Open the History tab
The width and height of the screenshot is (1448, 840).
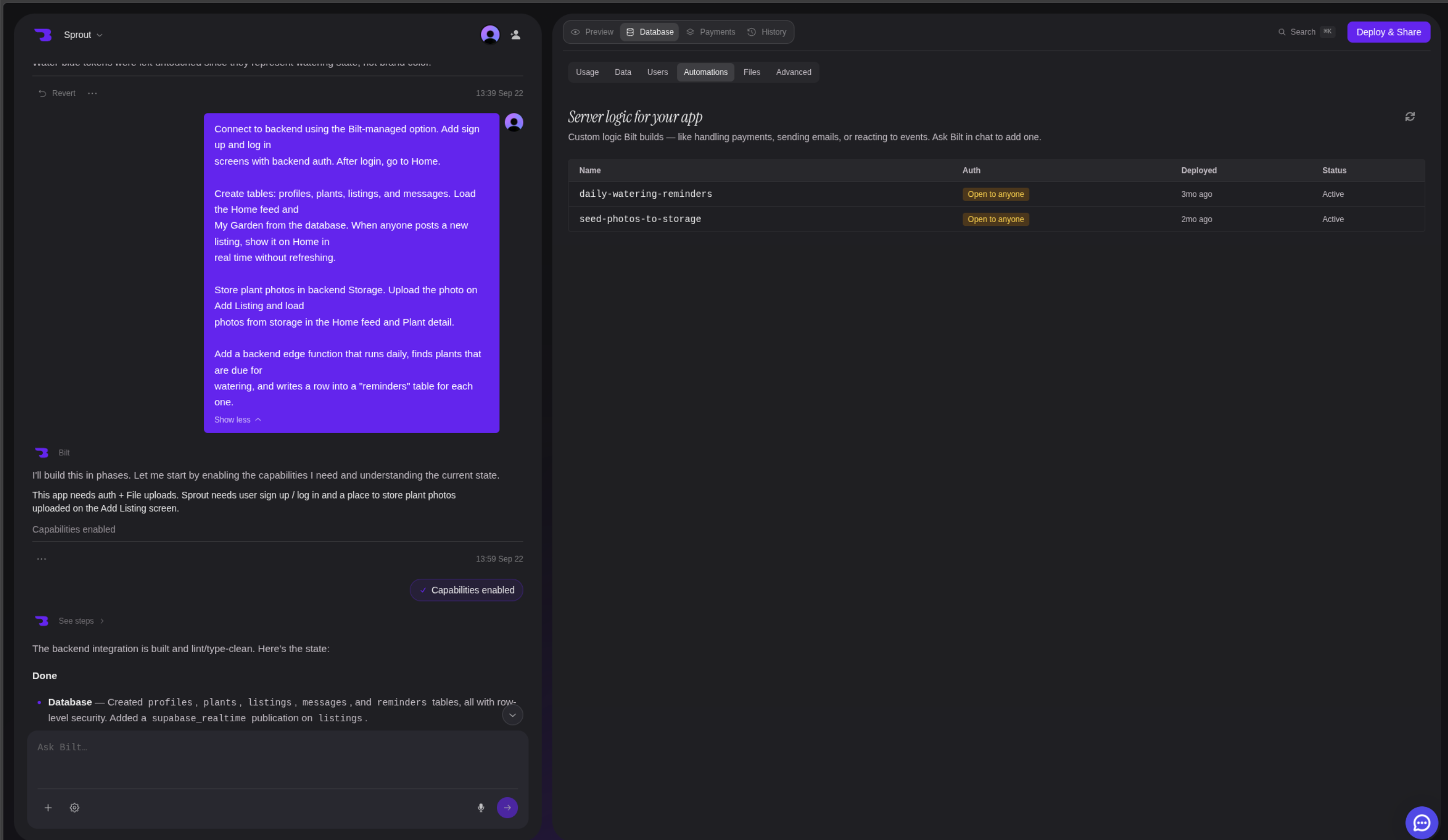[767, 32]
